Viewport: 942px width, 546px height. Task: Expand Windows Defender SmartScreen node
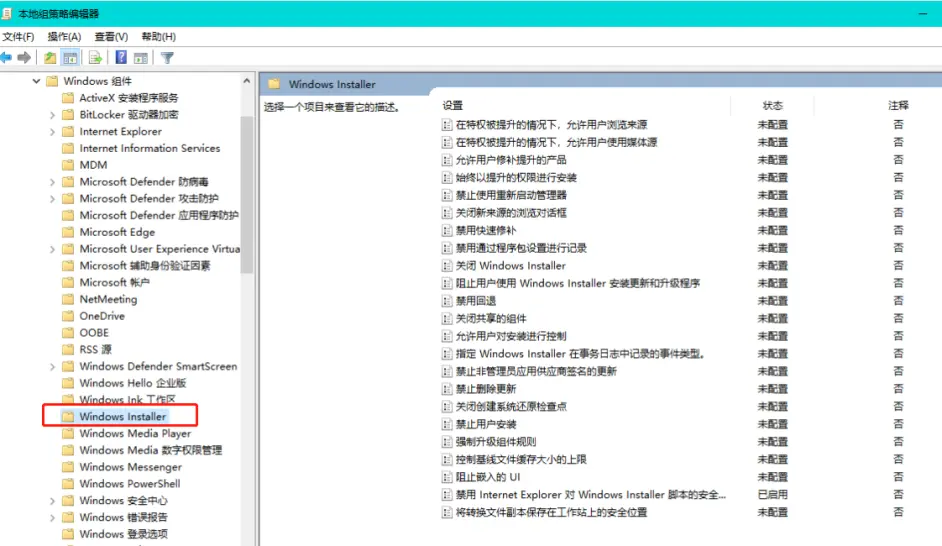point(52,366)
